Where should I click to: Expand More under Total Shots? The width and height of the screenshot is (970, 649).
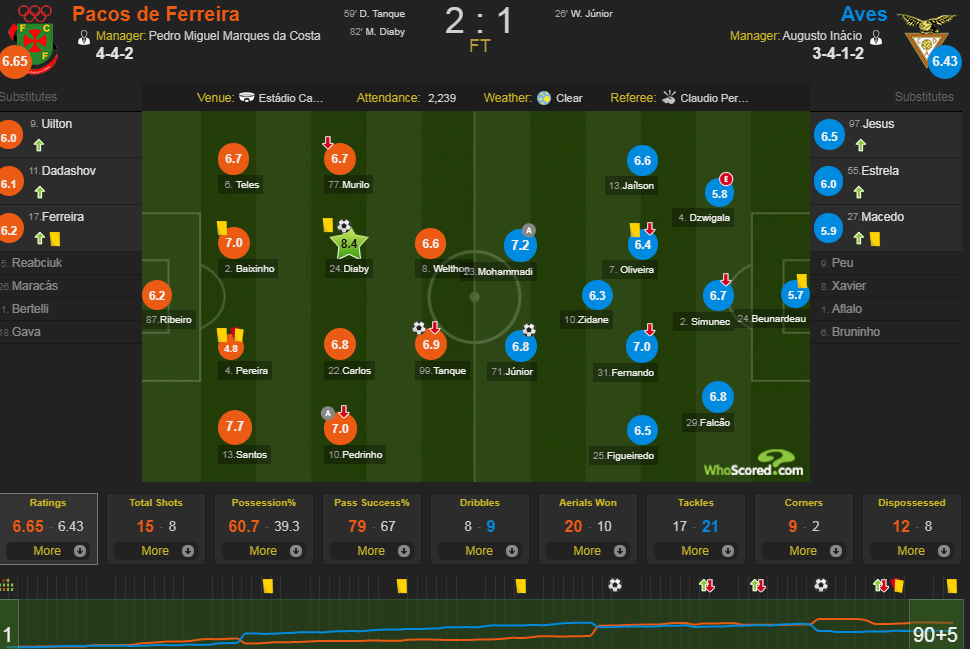(155, 550)
